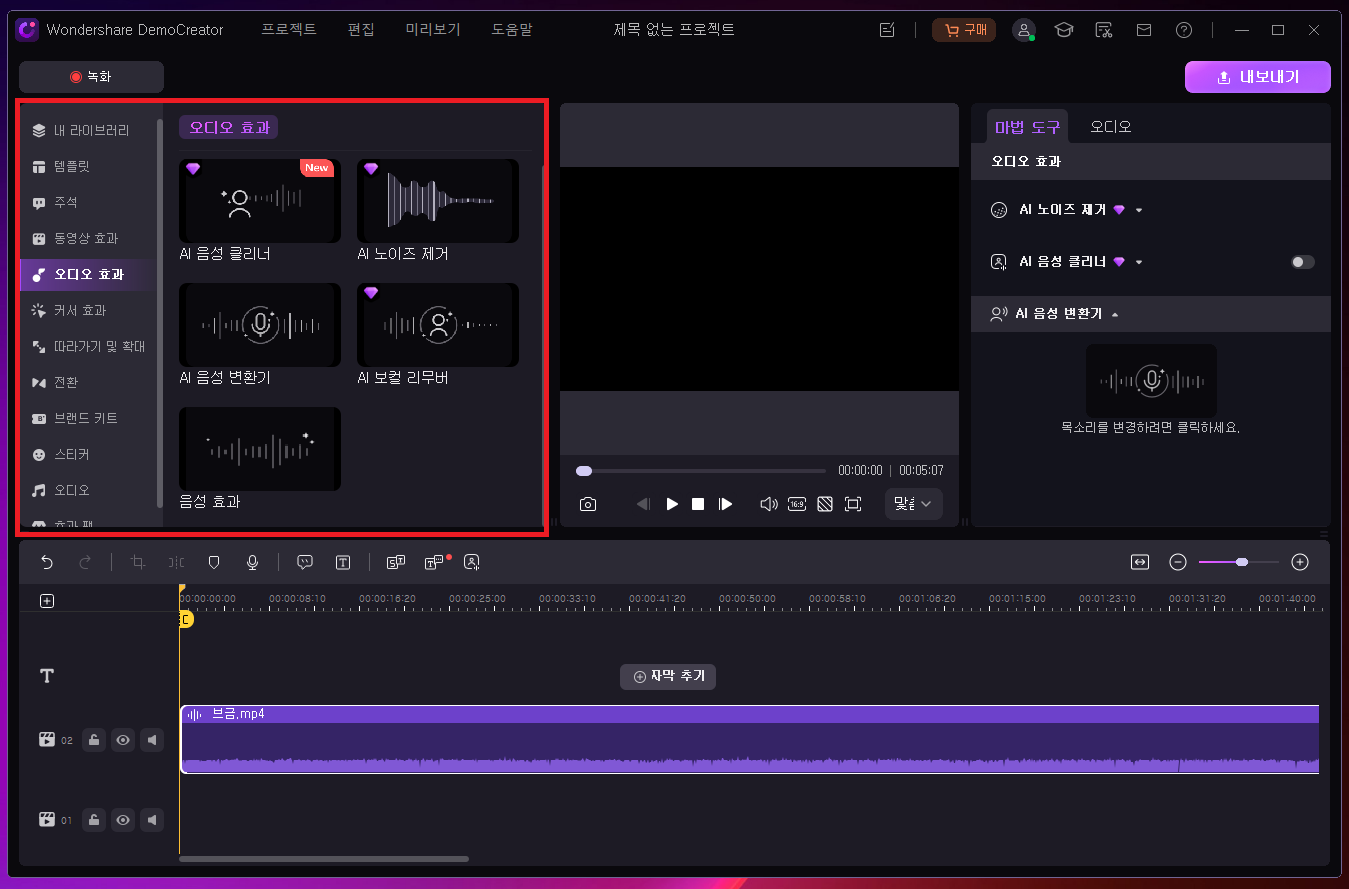
Task: Toggle the AI 음성 클리너 switch
Action: point(1302,262)
